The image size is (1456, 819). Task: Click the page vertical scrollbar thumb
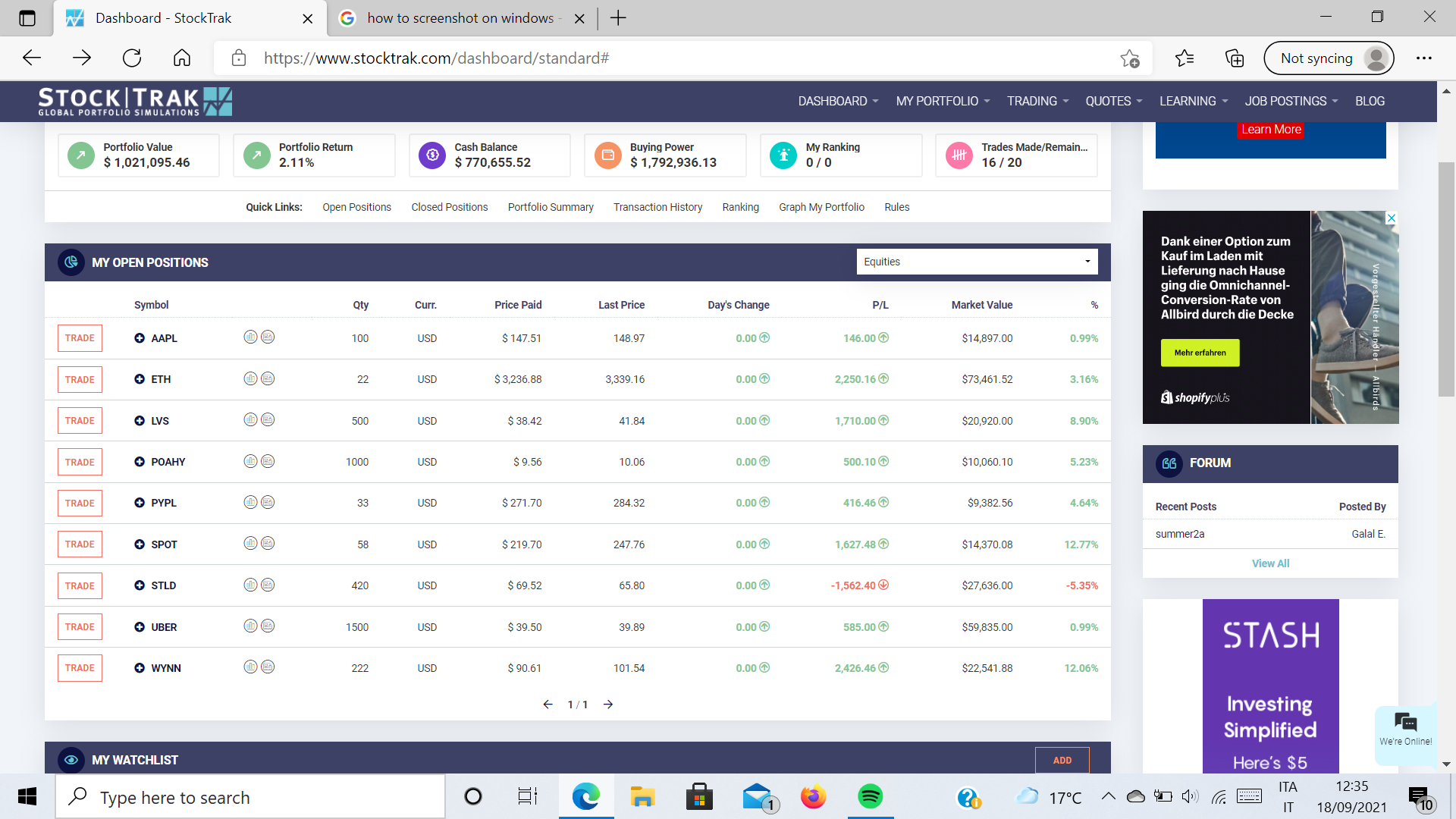tap(1446, 278)
